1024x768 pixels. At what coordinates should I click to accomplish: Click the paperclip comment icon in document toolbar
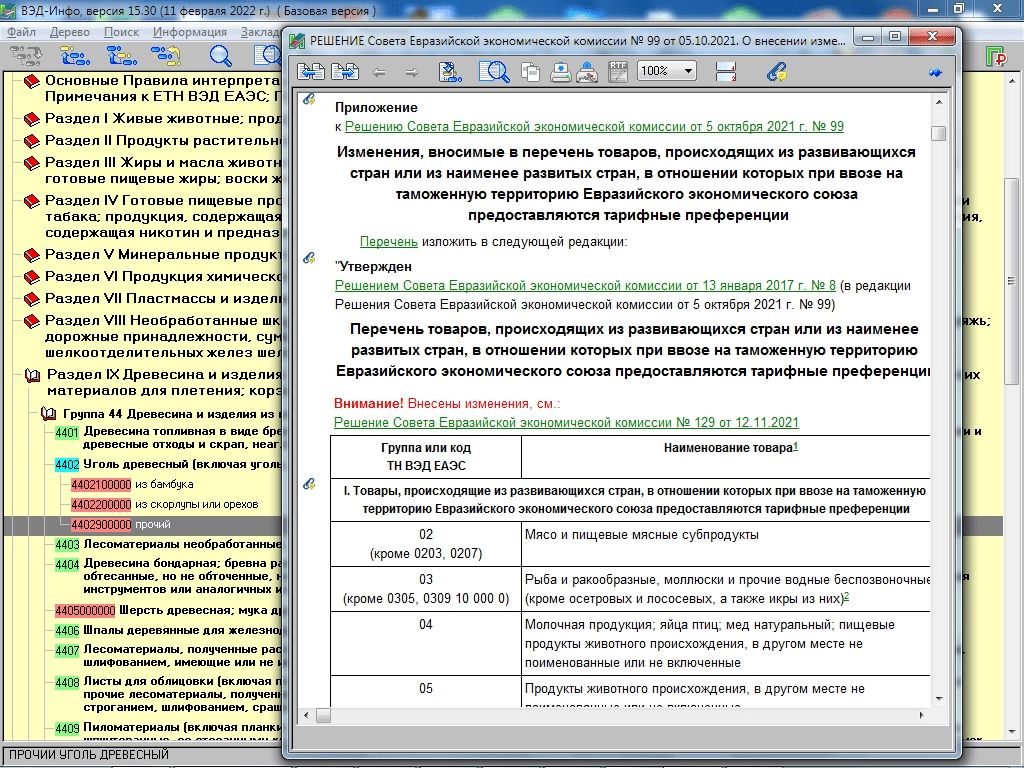click(x=776, y=71)
